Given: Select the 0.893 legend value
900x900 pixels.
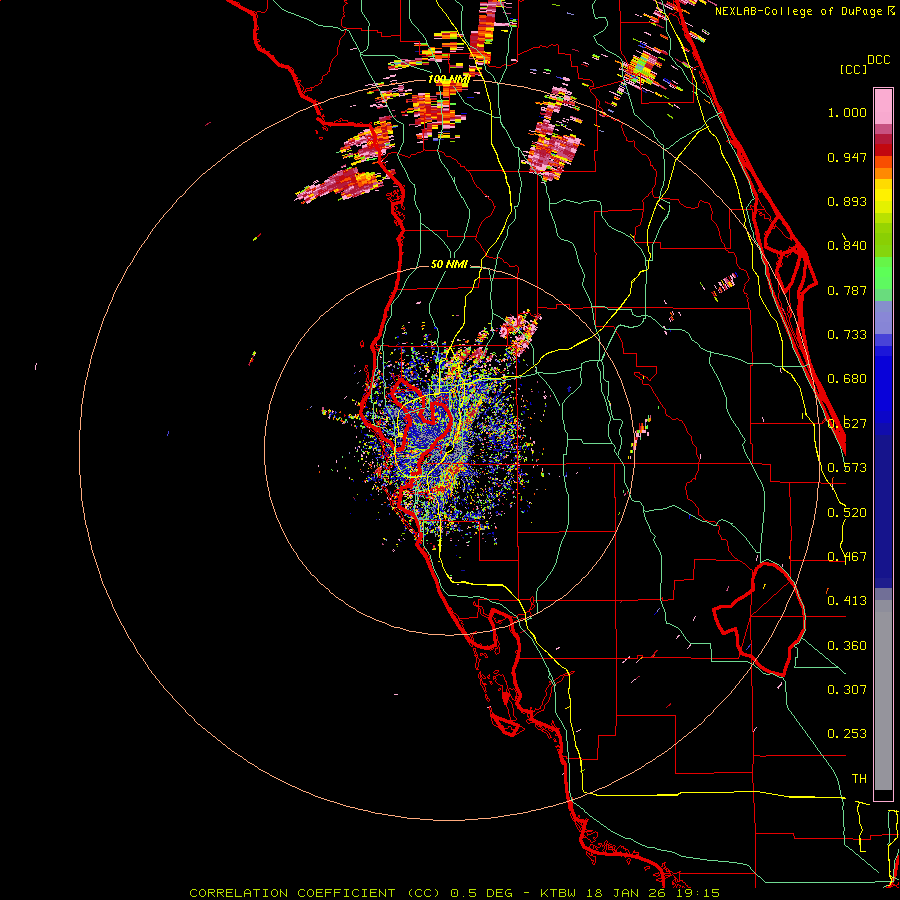Looking at the screenshot, I should pyautogui.click(x=847, y=201).
